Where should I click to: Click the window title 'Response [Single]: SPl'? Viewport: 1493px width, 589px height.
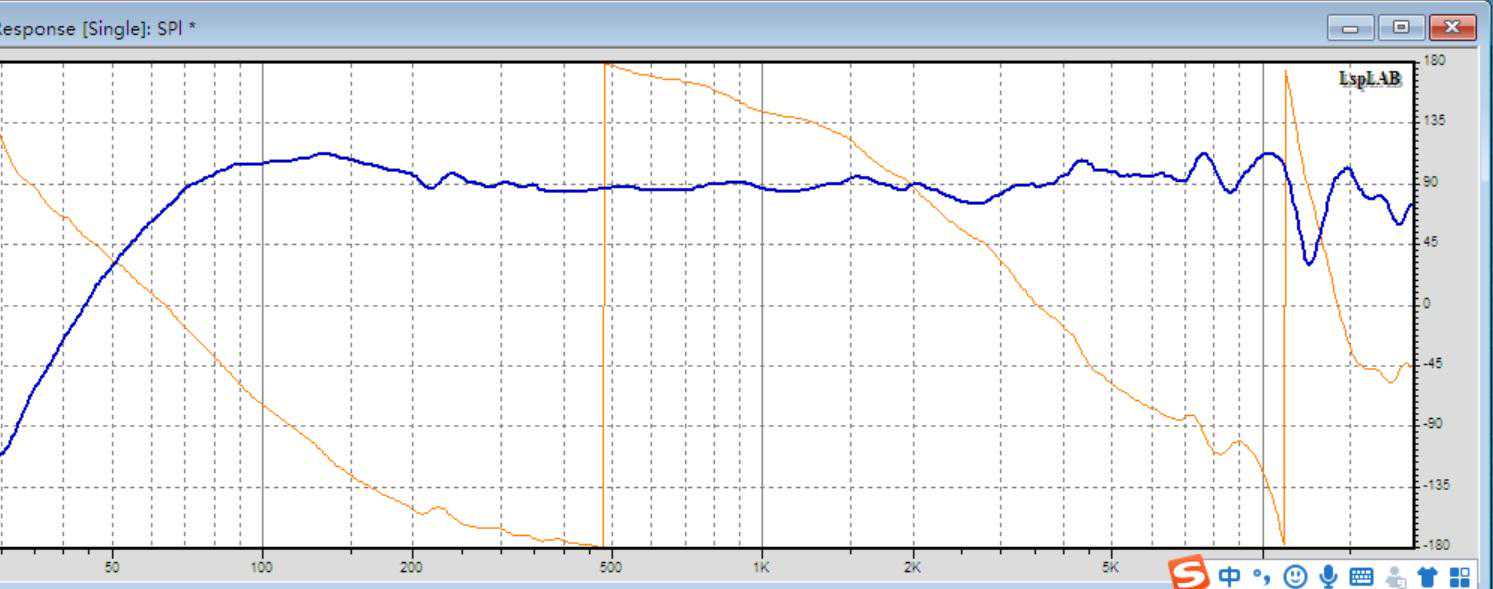point(95,28)
